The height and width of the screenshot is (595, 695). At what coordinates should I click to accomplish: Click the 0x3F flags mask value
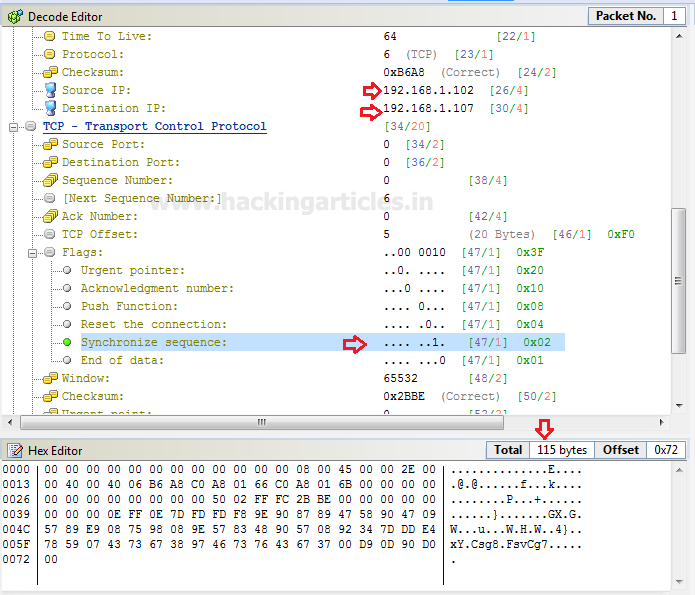click(x=530, y=252)
